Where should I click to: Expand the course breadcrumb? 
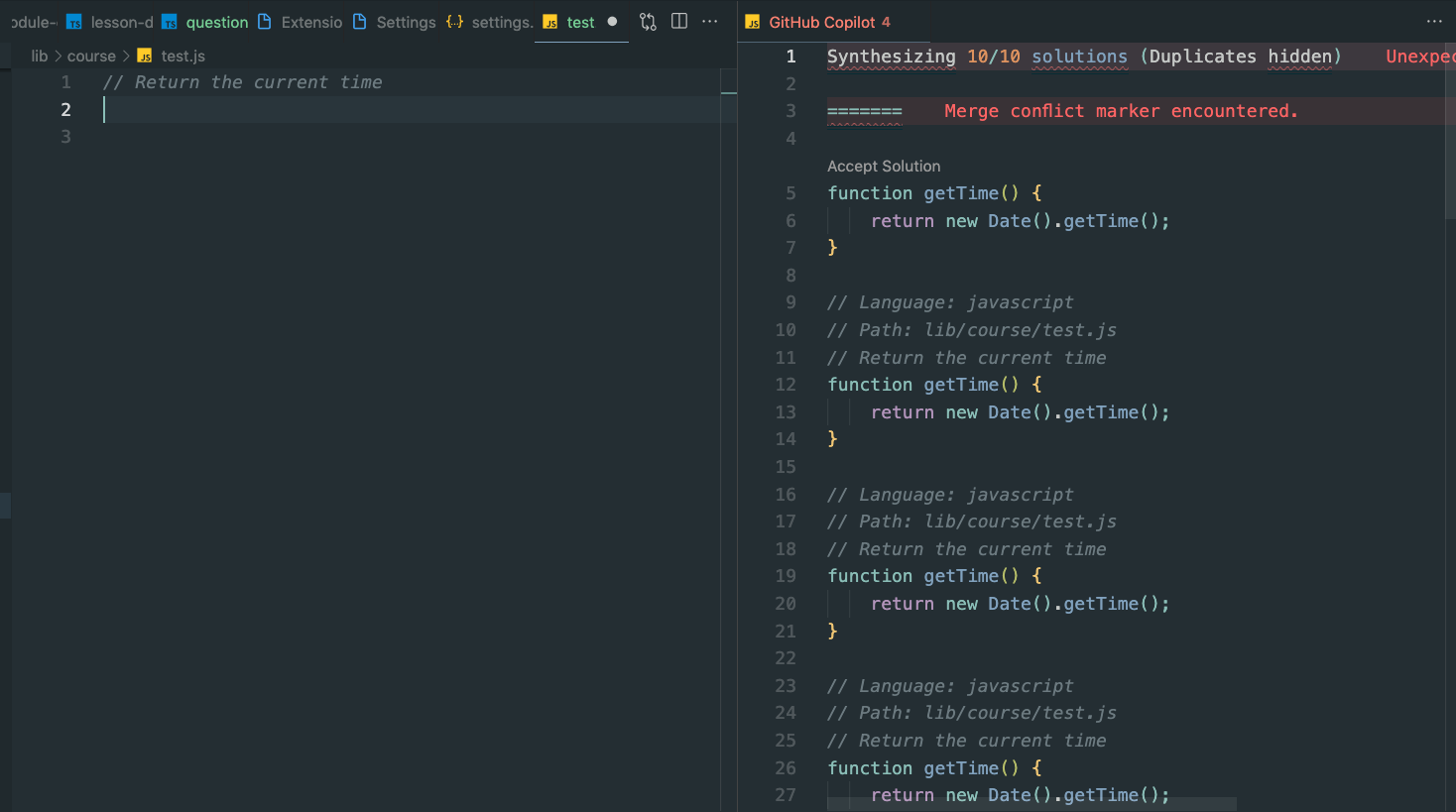tap(91, 56)
